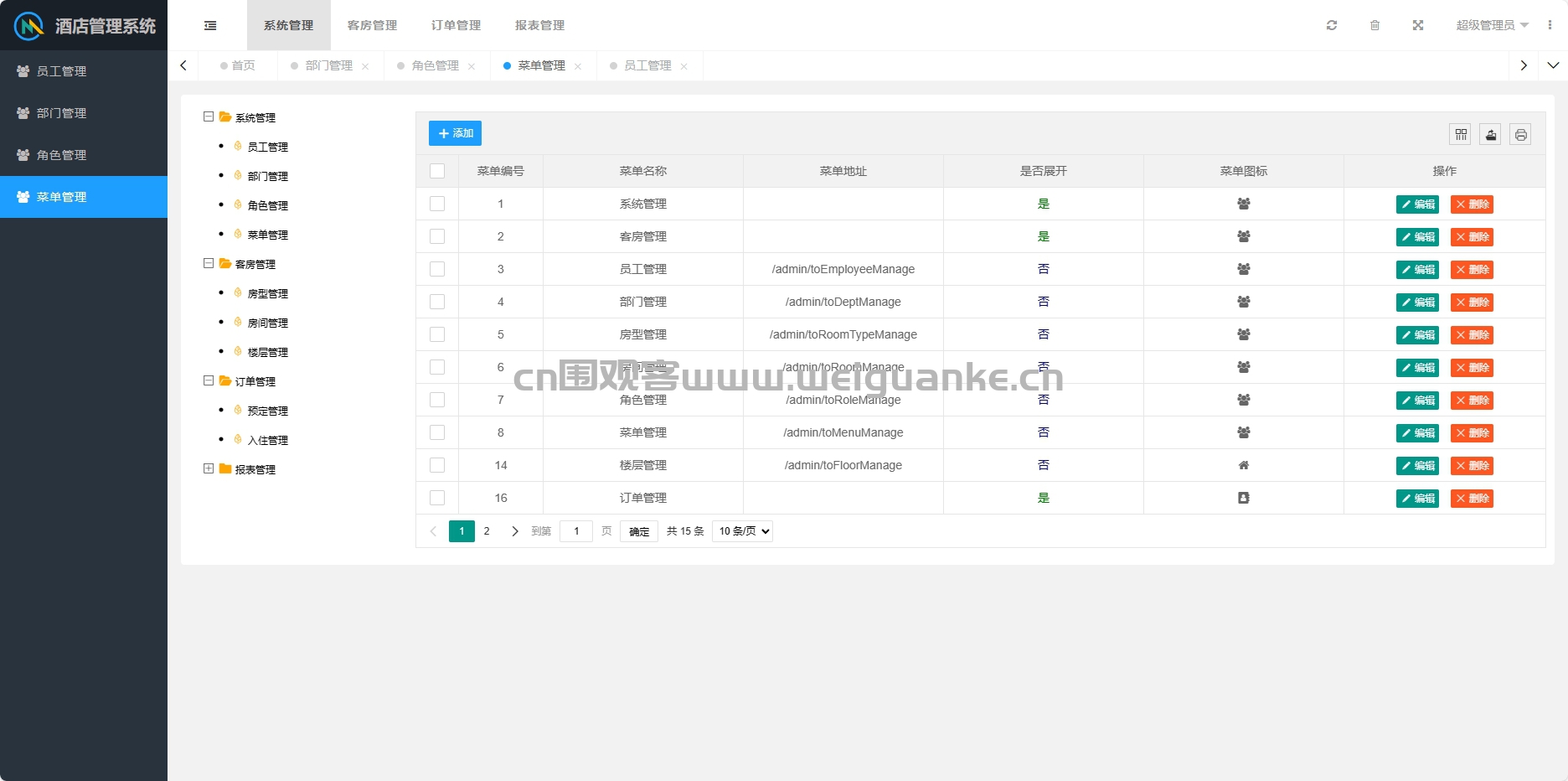
Task: Check the select-all checkbox in table header
Action: (x=437, y=171)
